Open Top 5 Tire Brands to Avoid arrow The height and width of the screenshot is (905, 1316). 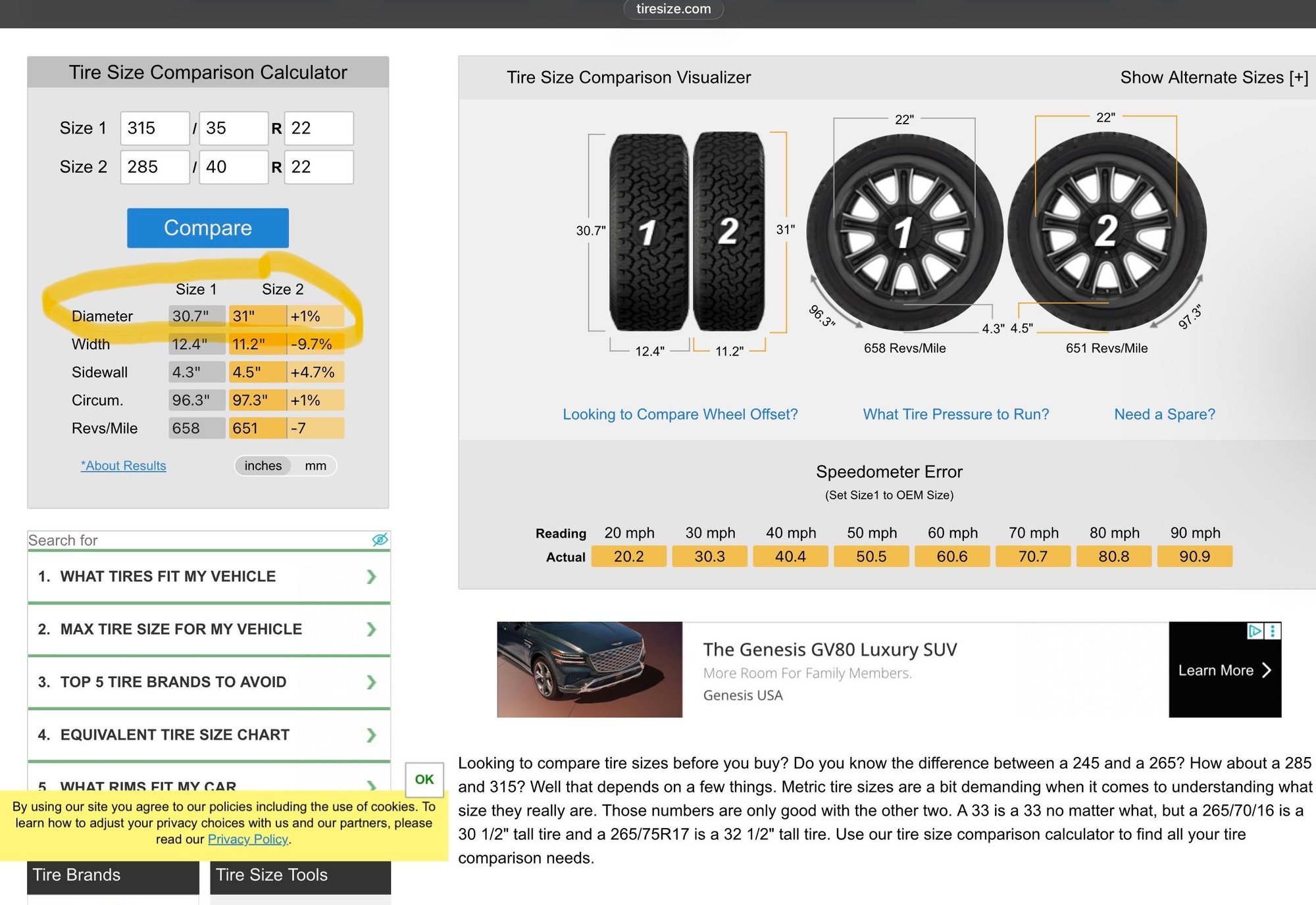371,682
